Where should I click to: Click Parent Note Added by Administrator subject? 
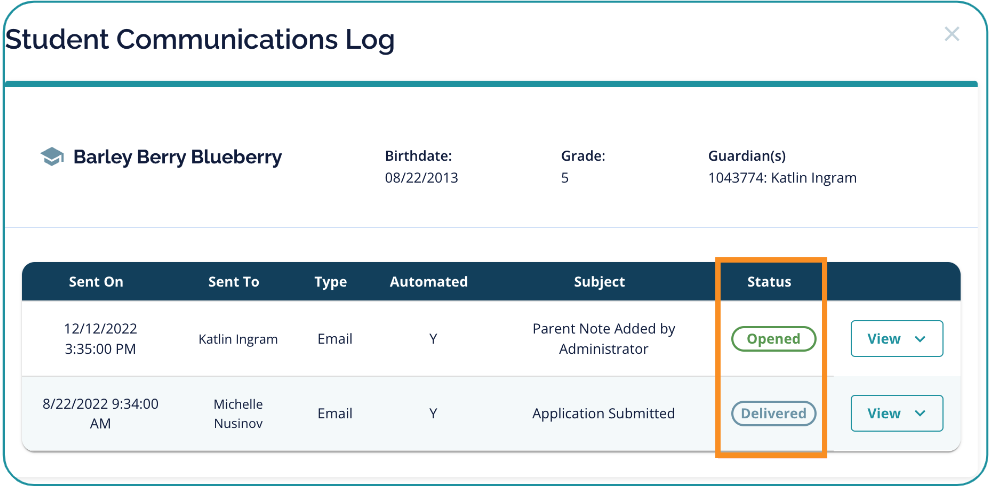pos(604,339)
